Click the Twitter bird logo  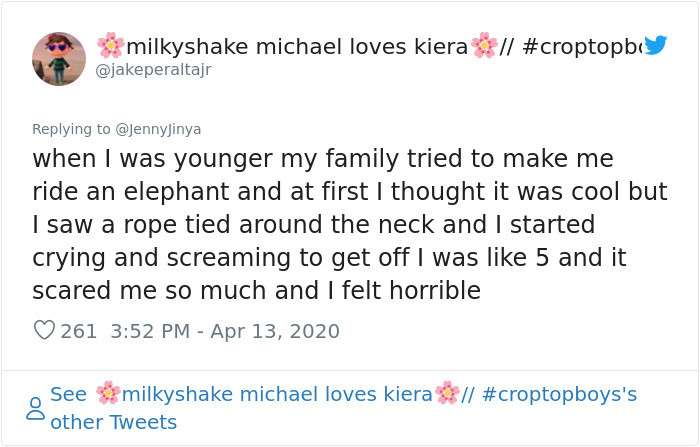(655, 45)
